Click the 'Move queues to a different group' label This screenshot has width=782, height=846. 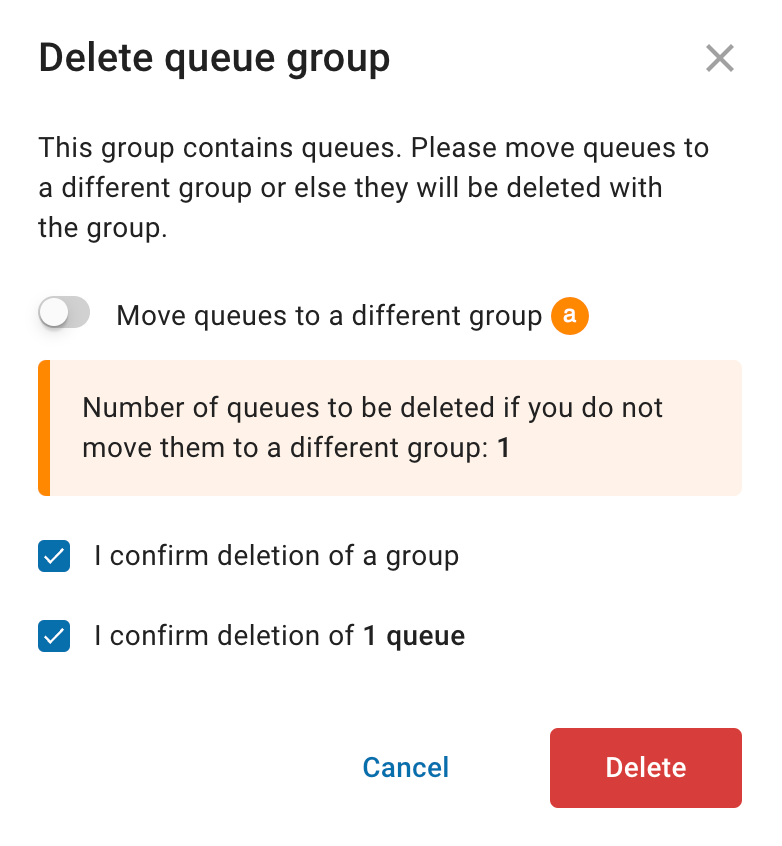(329, 316)
